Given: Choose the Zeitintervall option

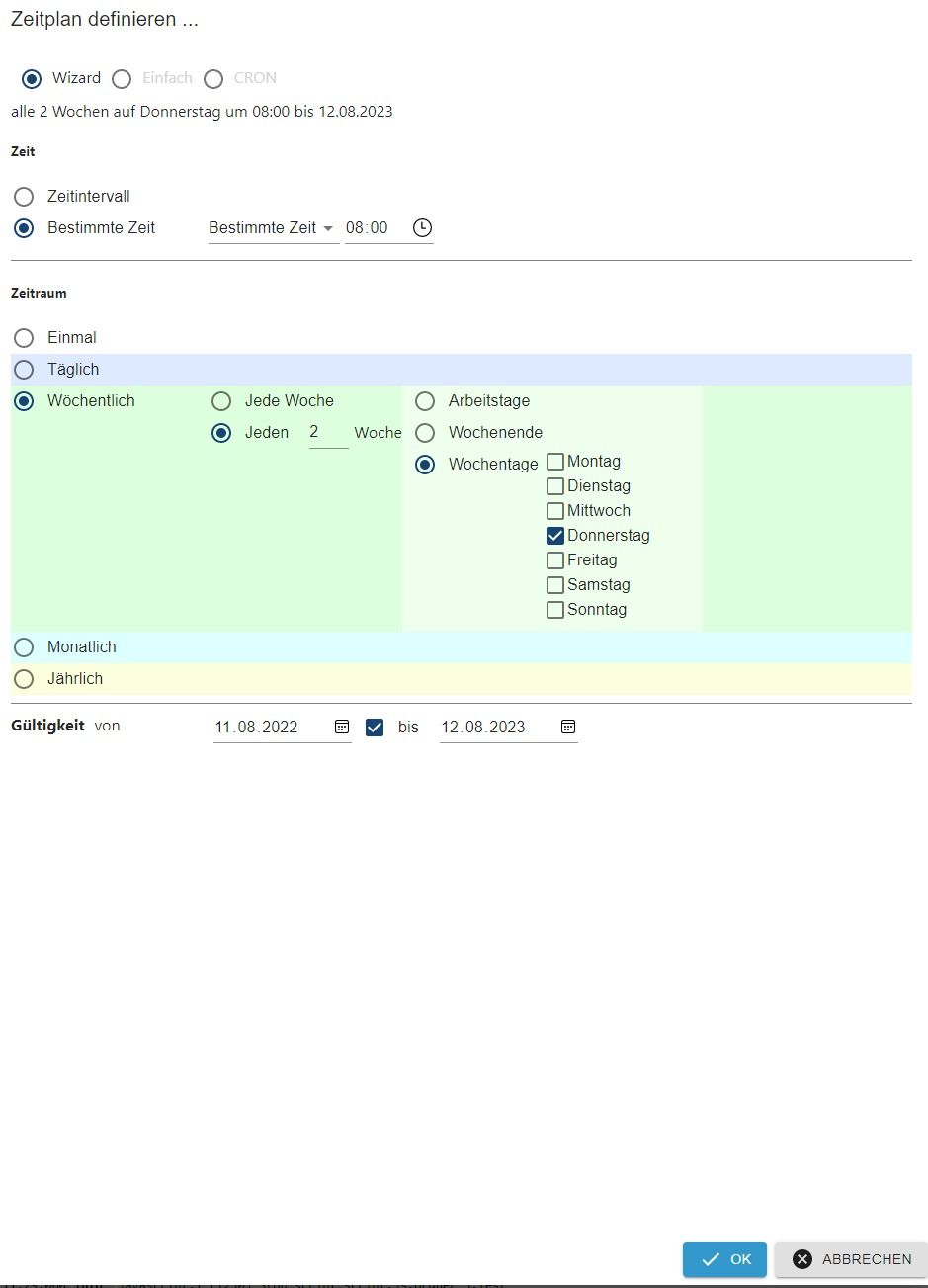Looking at the screenshot, I should point(24,197).
